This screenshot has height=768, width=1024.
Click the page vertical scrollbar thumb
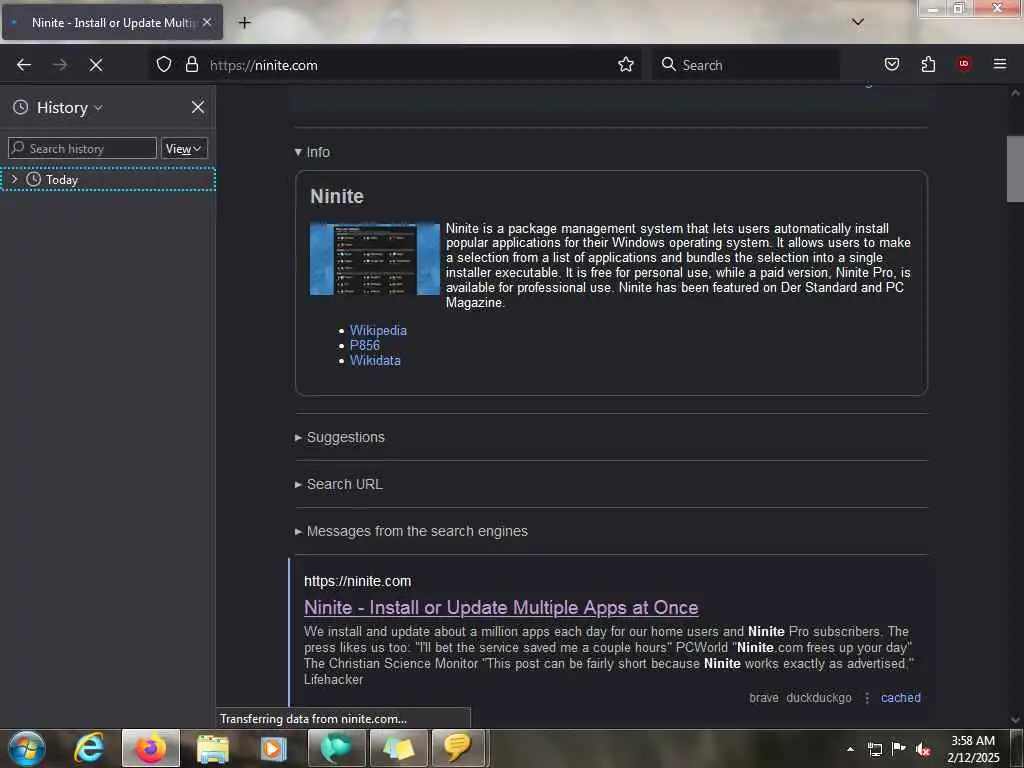point(1015,169)
